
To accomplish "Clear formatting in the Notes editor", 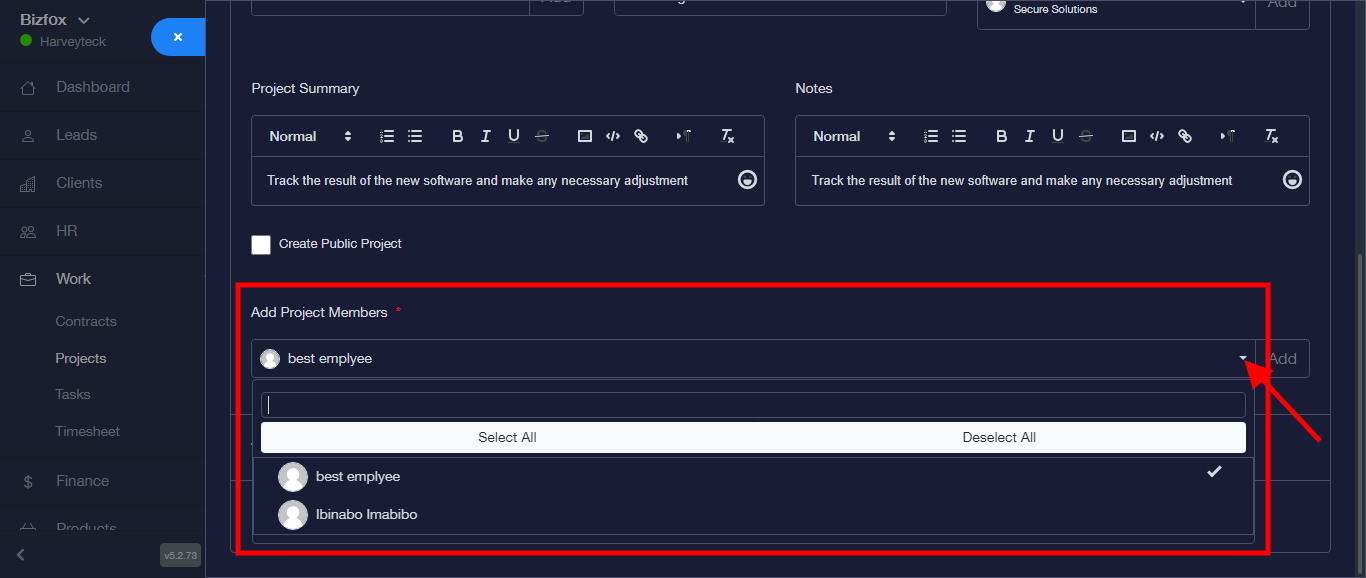I will coord(1271,136).
